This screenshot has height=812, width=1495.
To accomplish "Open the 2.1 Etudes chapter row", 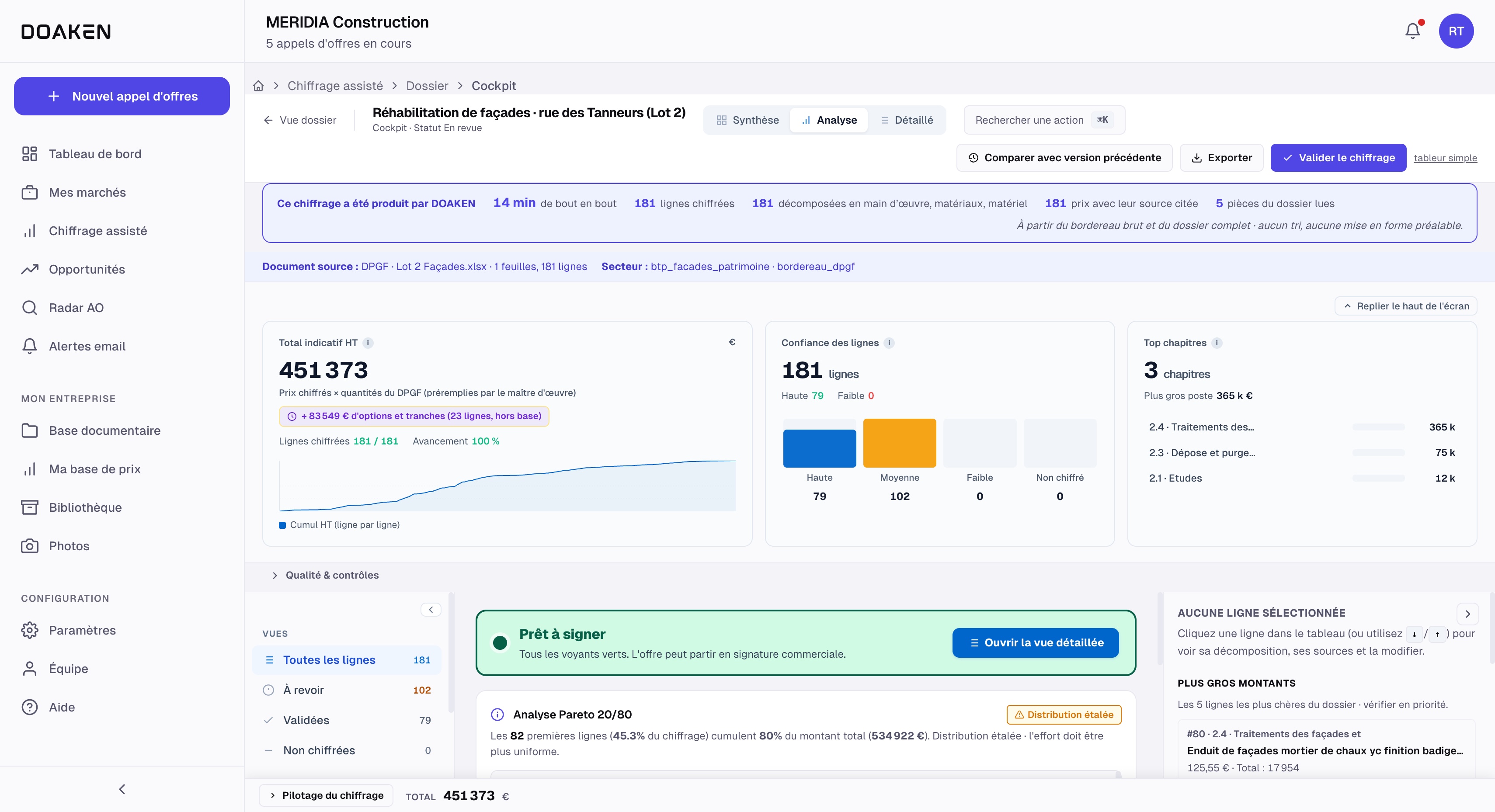I will 1302,478.
